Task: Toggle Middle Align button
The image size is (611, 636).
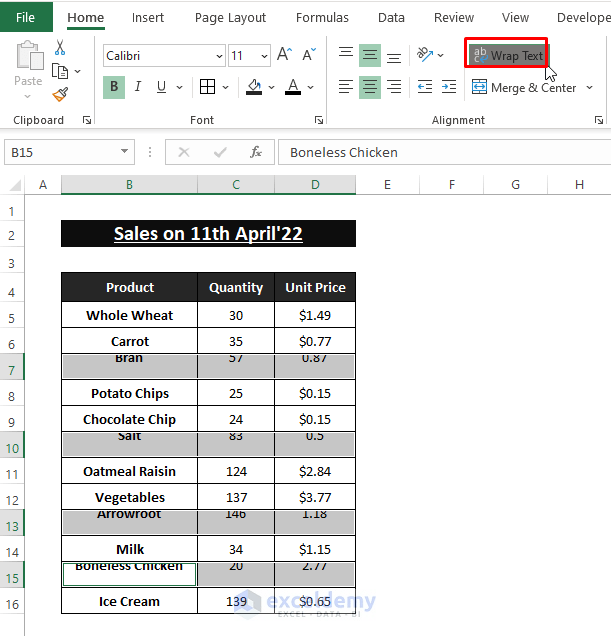Action: point(370,54)
